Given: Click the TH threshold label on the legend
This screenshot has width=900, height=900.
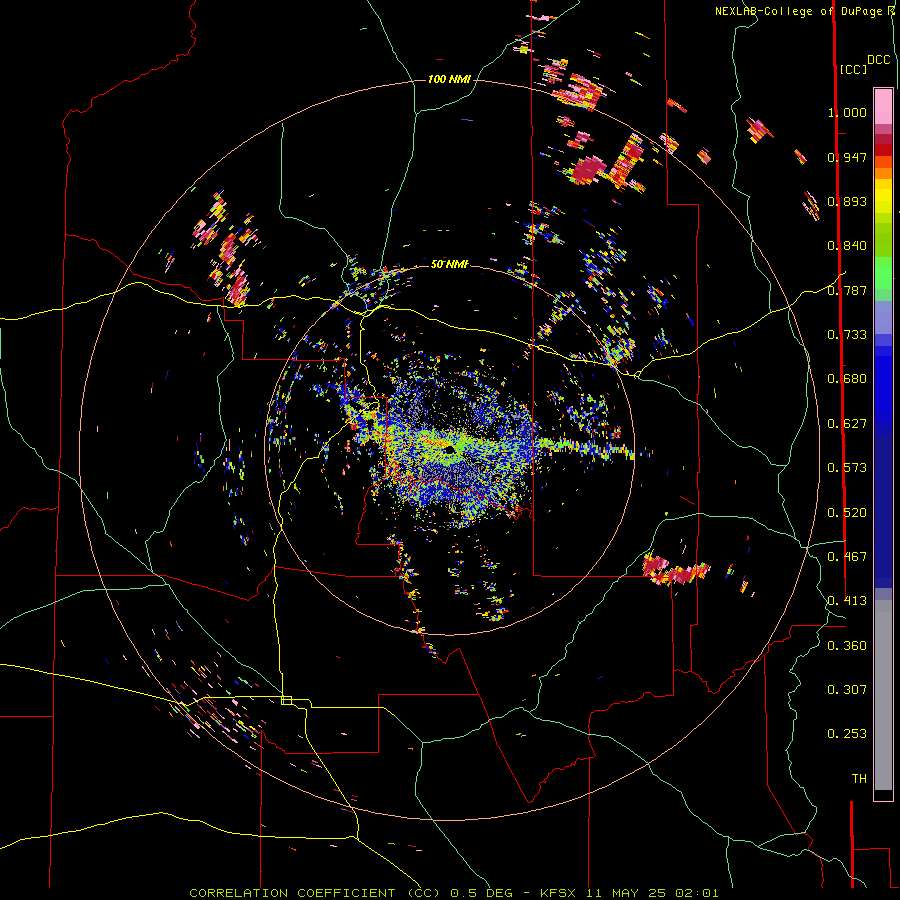Looking at the screenshot, I should click(859, 779).
